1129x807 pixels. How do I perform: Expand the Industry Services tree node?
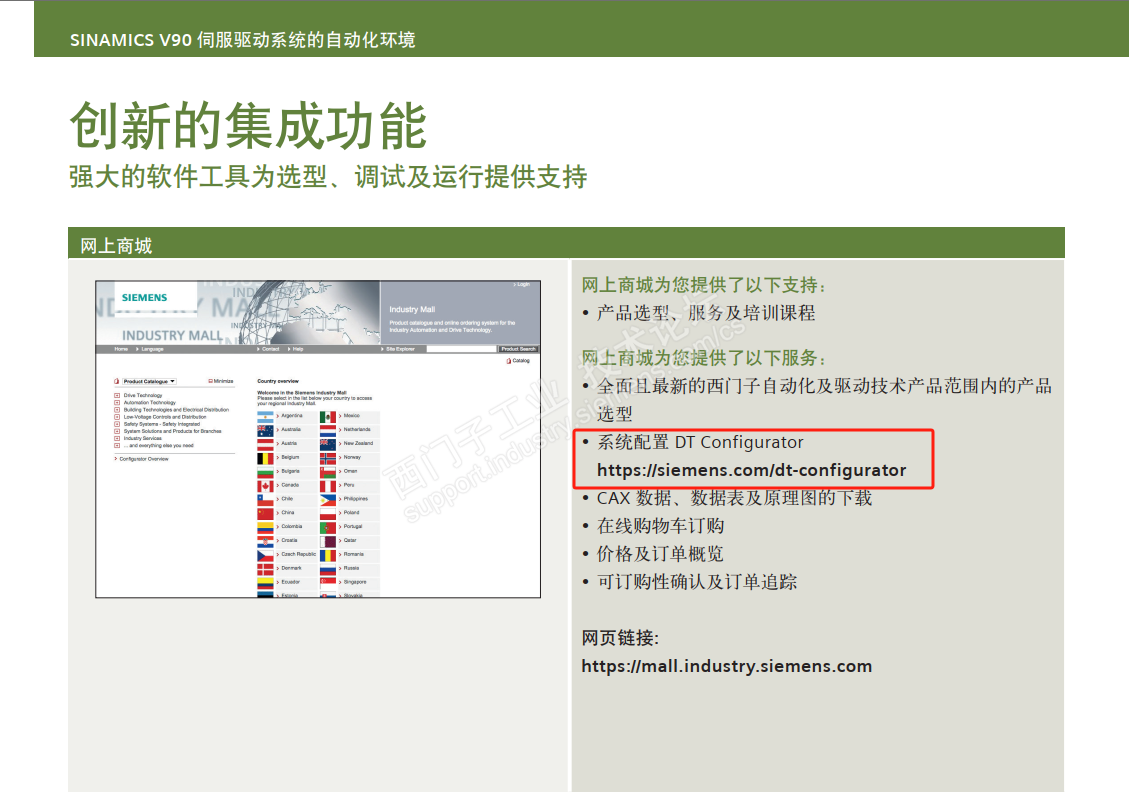pyautogui.click(x=117, y=438)
